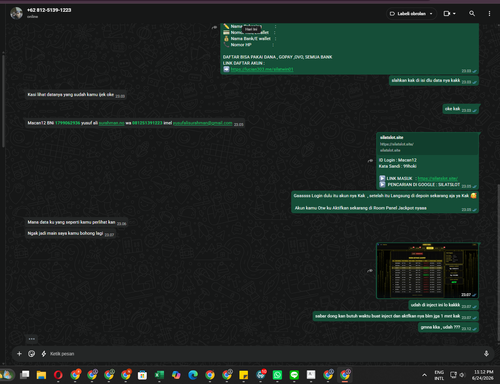The width and height of the screenshot is (500, 384).
Task: Open quick replies lightning icon
Action: tap(44, 354)
